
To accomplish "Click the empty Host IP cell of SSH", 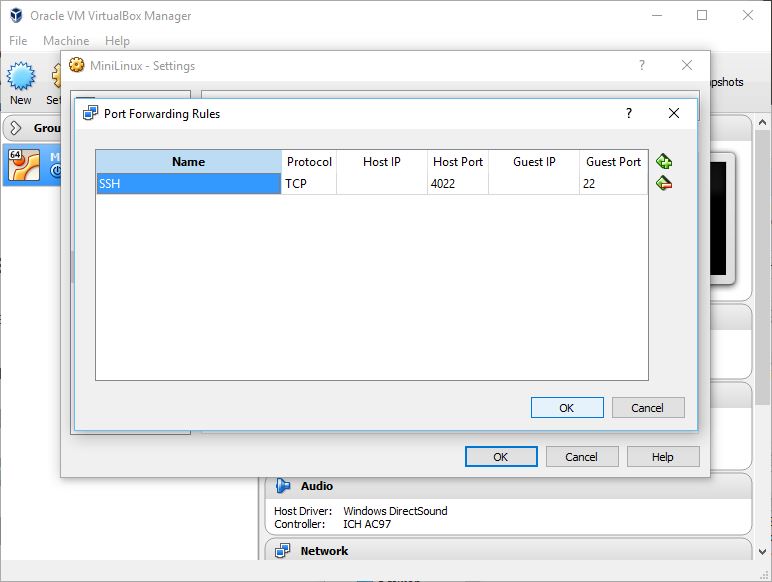I will [382, 184].
